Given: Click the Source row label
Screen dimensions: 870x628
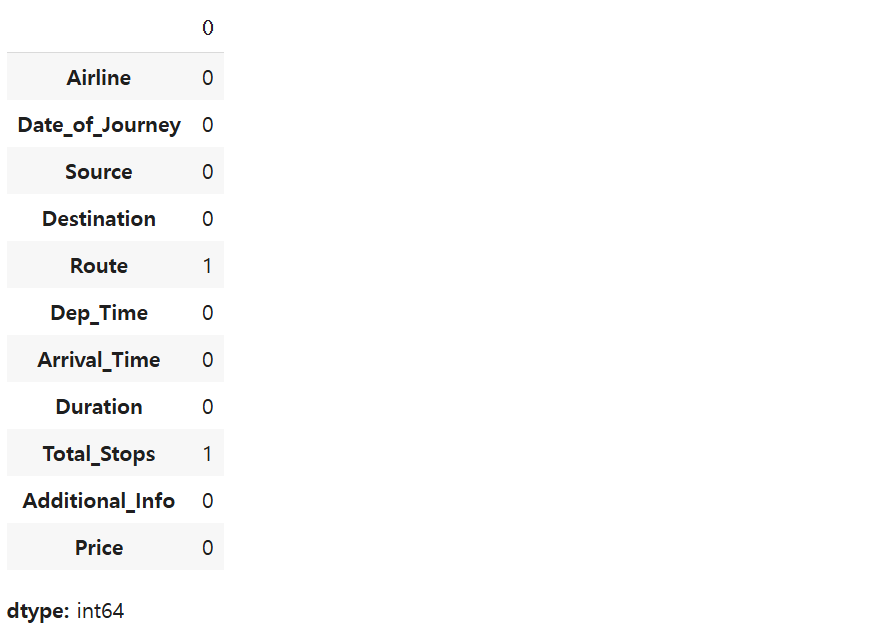Looking at the screenshot, I should coord(99,172).
